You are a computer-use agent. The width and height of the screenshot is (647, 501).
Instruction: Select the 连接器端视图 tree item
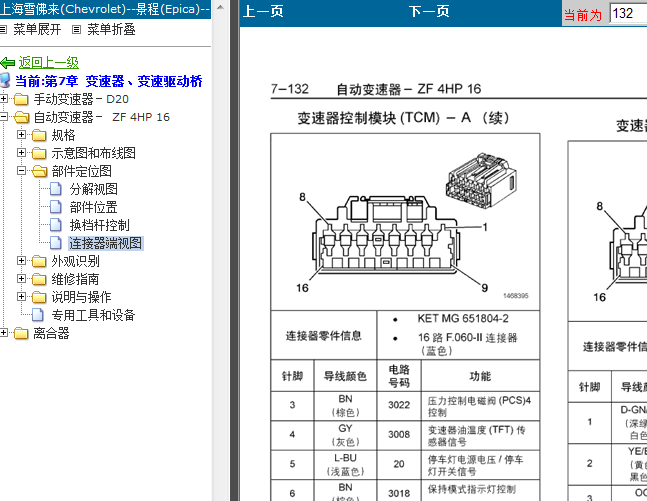106,243
